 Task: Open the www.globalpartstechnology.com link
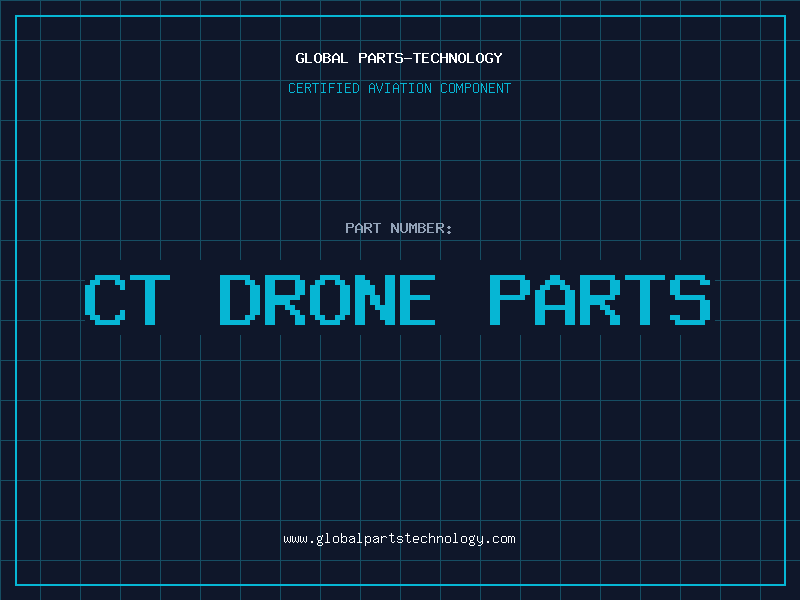pos(399,539)
